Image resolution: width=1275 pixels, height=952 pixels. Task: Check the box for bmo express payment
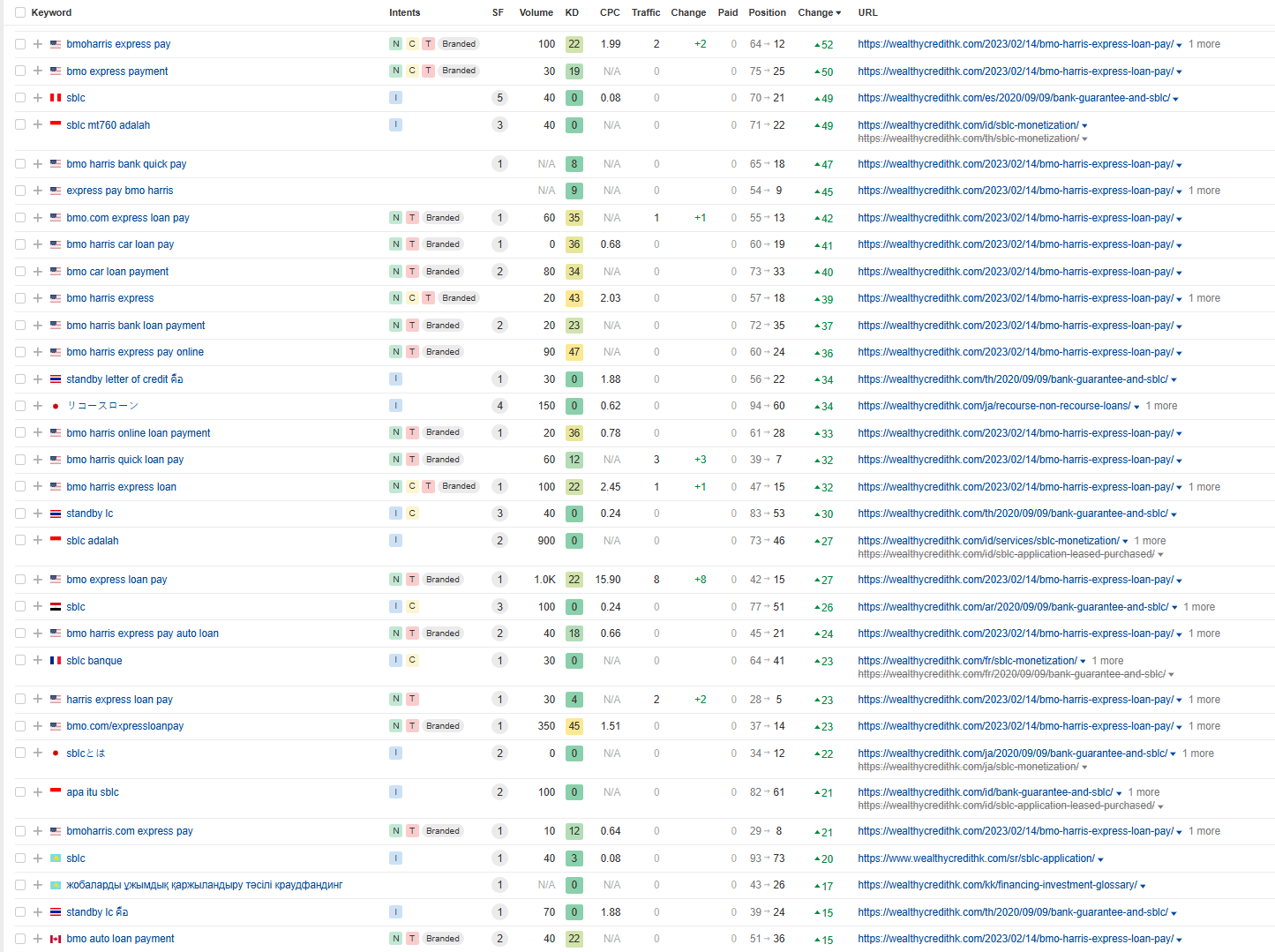click(20, 71)
